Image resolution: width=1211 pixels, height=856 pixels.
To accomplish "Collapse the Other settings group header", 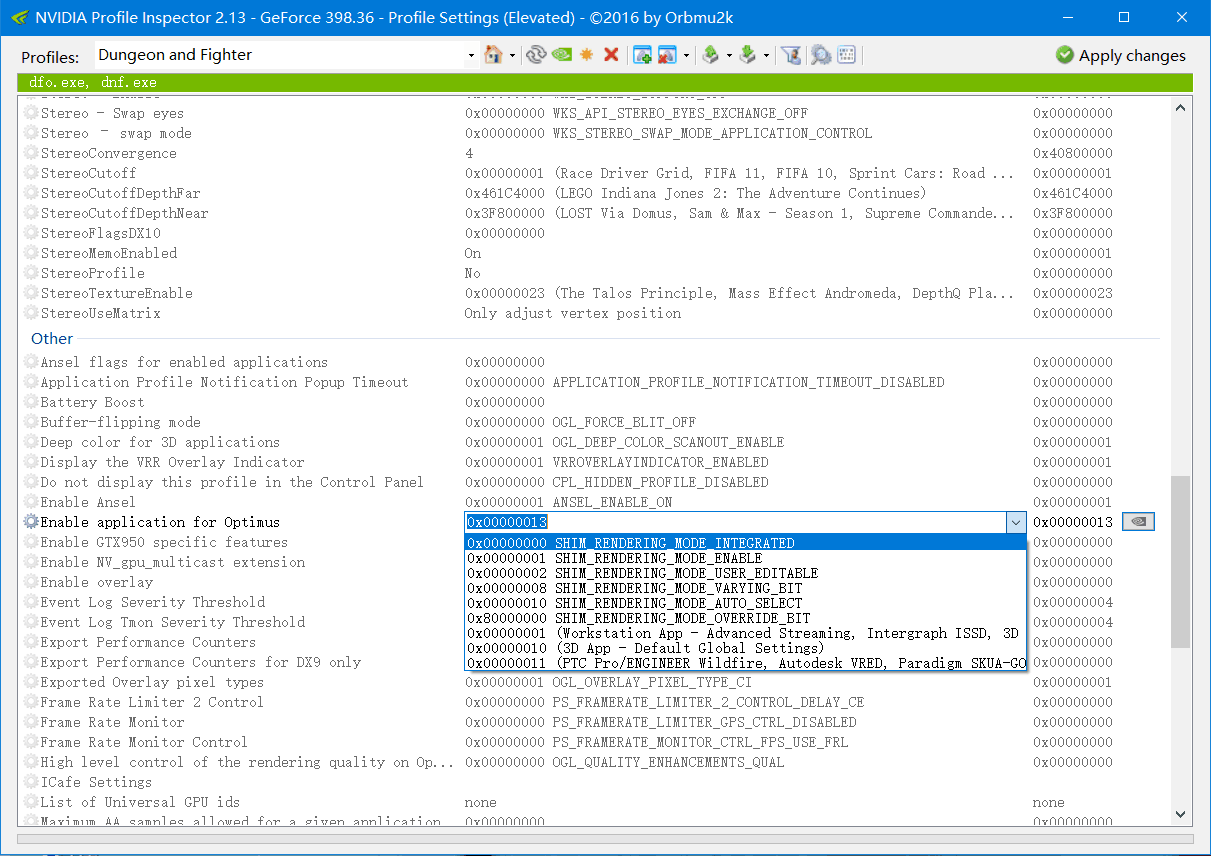I will tap(52, 338).
